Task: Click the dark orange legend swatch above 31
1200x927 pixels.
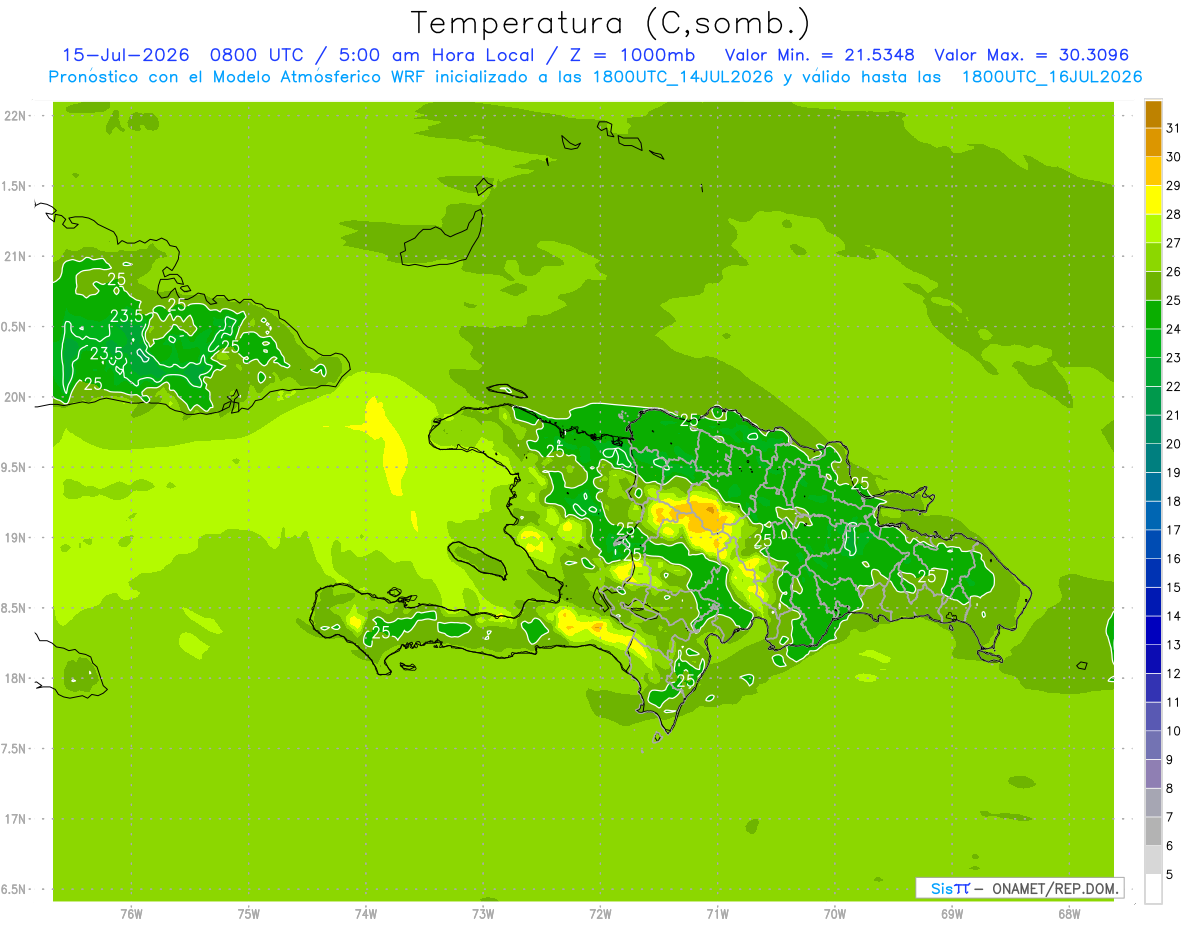Action: point(1153,113)
